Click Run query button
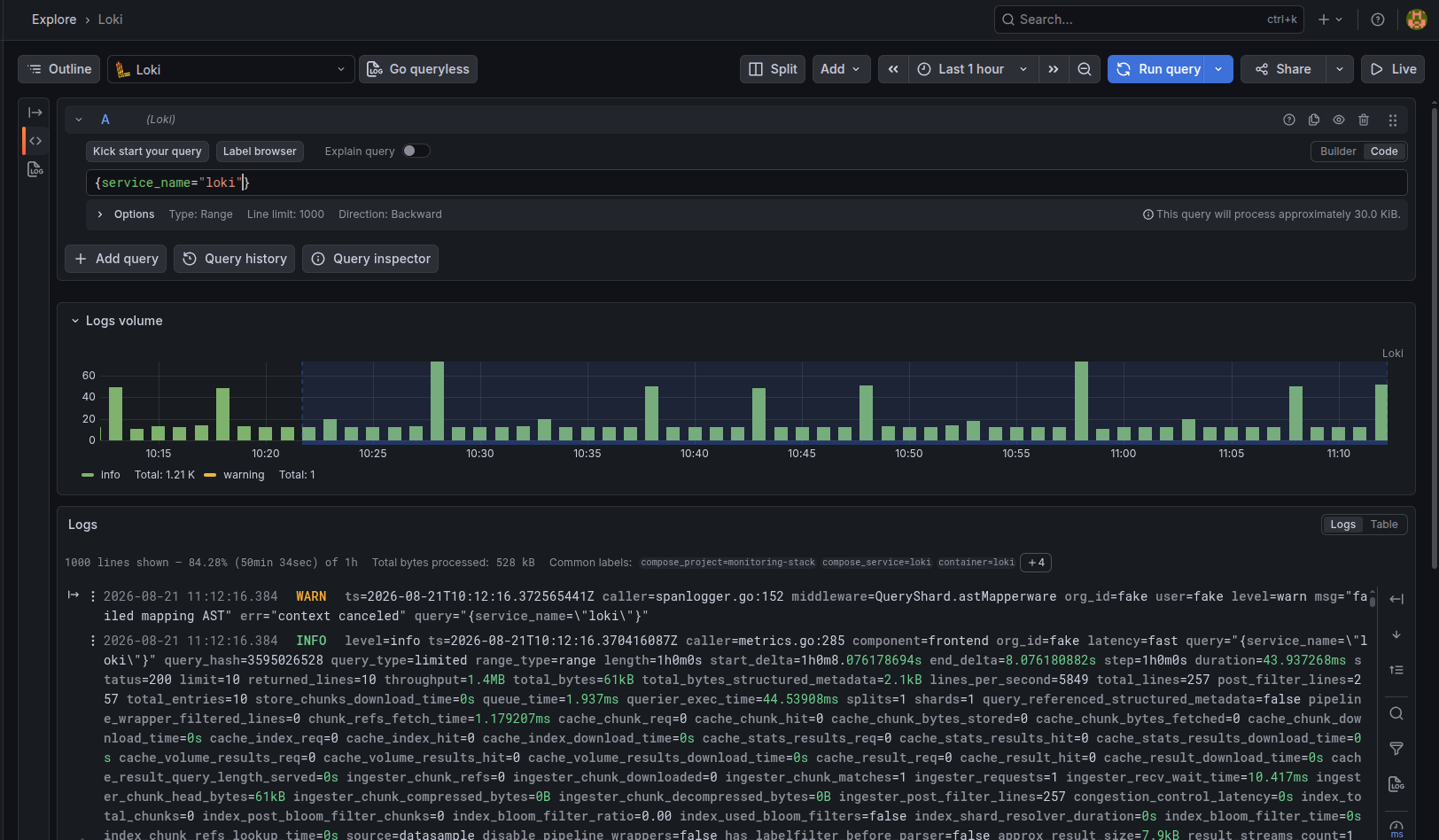Image resolution: width=1439 pixels, height=840 pixels. (1157, 69)
